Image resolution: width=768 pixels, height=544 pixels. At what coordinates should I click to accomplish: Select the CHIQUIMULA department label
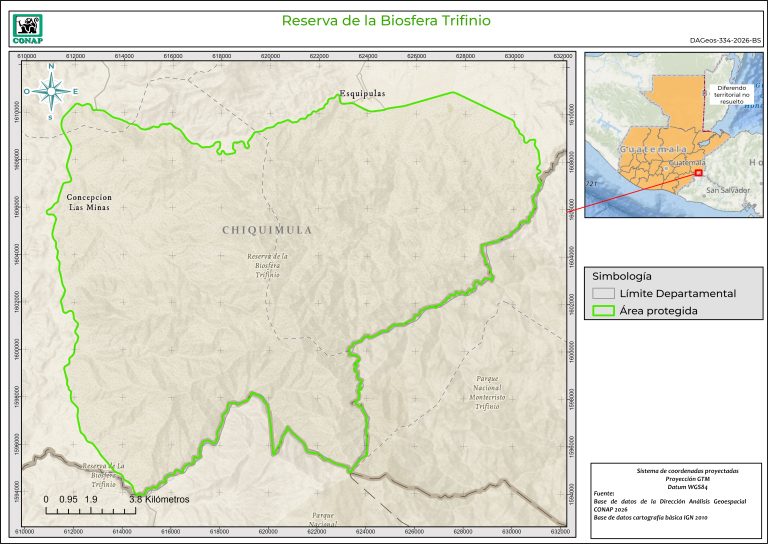(x=267, y=230)
